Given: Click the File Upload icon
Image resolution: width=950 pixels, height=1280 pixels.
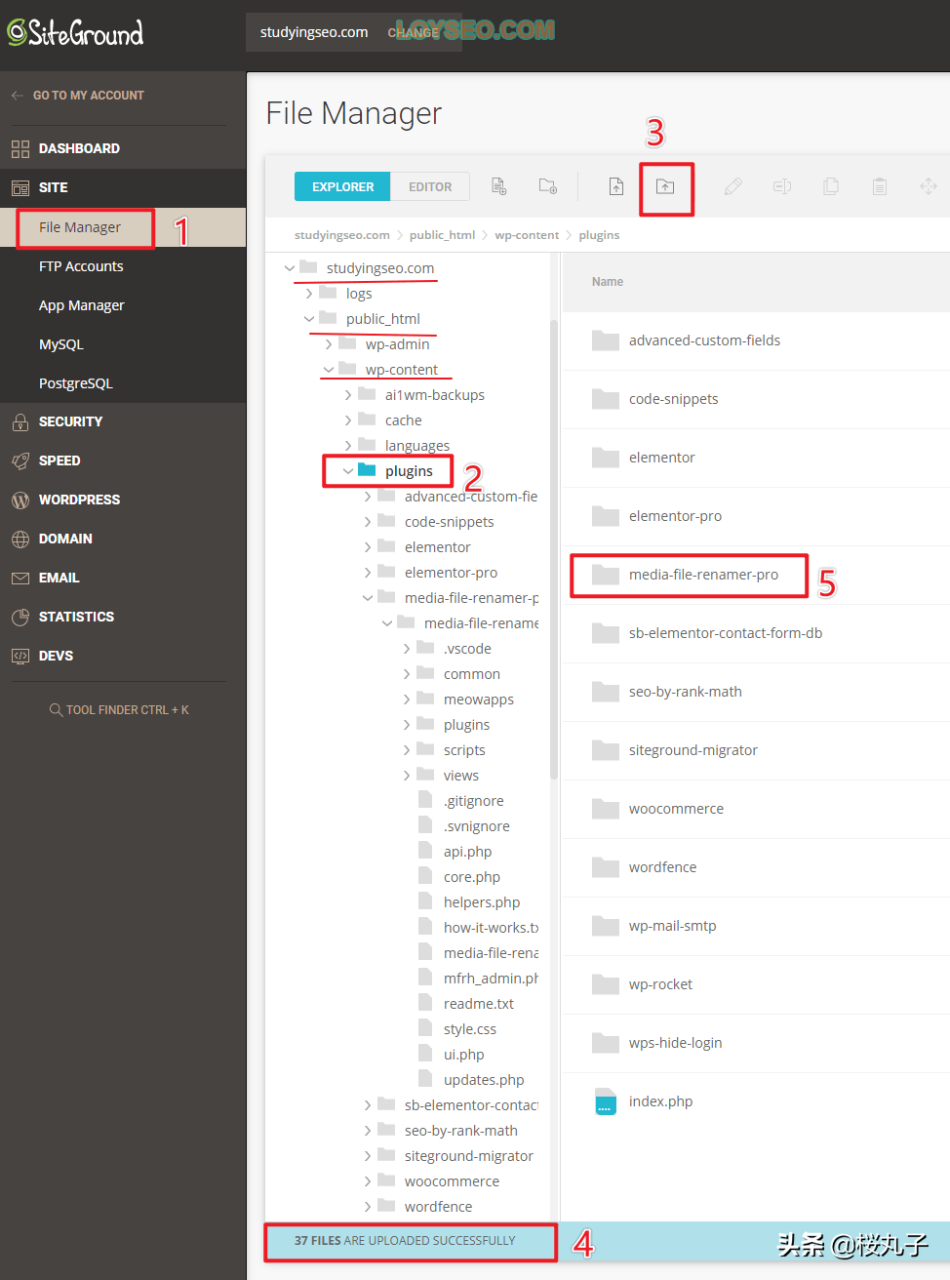Looking at the screenshot, I should 617,186.
